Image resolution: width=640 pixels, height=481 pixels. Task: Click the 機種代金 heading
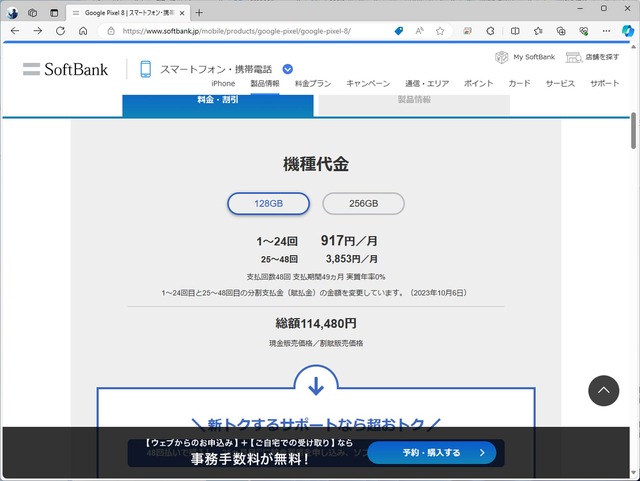pyautogui.click(x=316, y=164)
